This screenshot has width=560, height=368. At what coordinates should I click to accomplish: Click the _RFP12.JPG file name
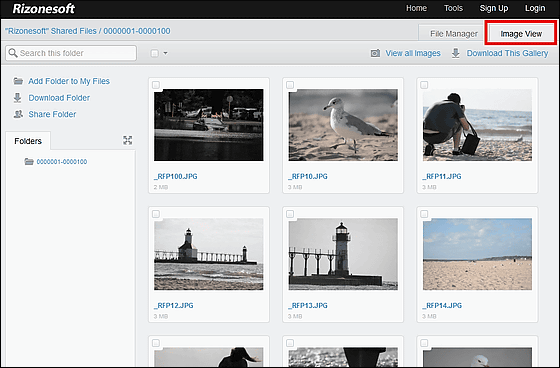point(174,305)
